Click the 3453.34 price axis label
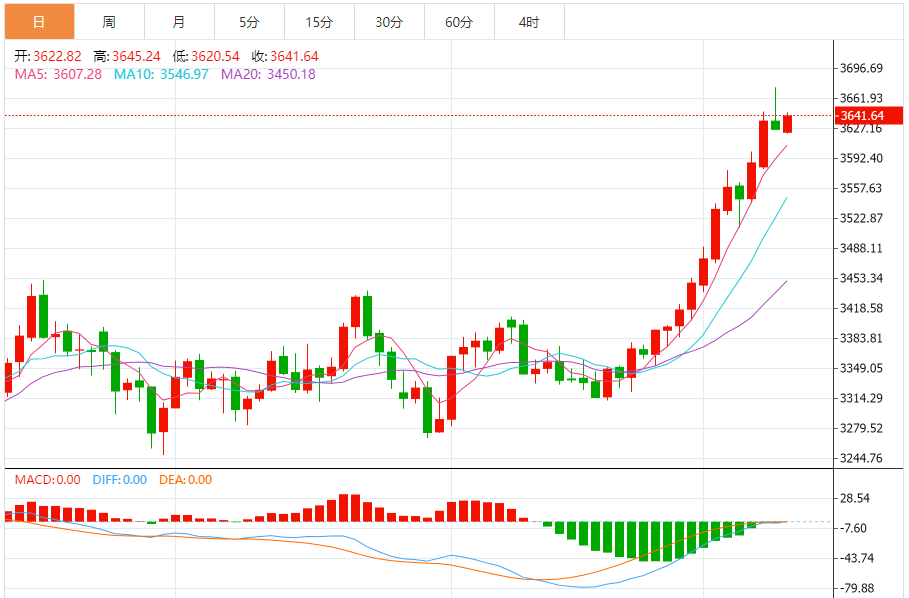This screenshot has width=909, height=598. coord(861,278)
